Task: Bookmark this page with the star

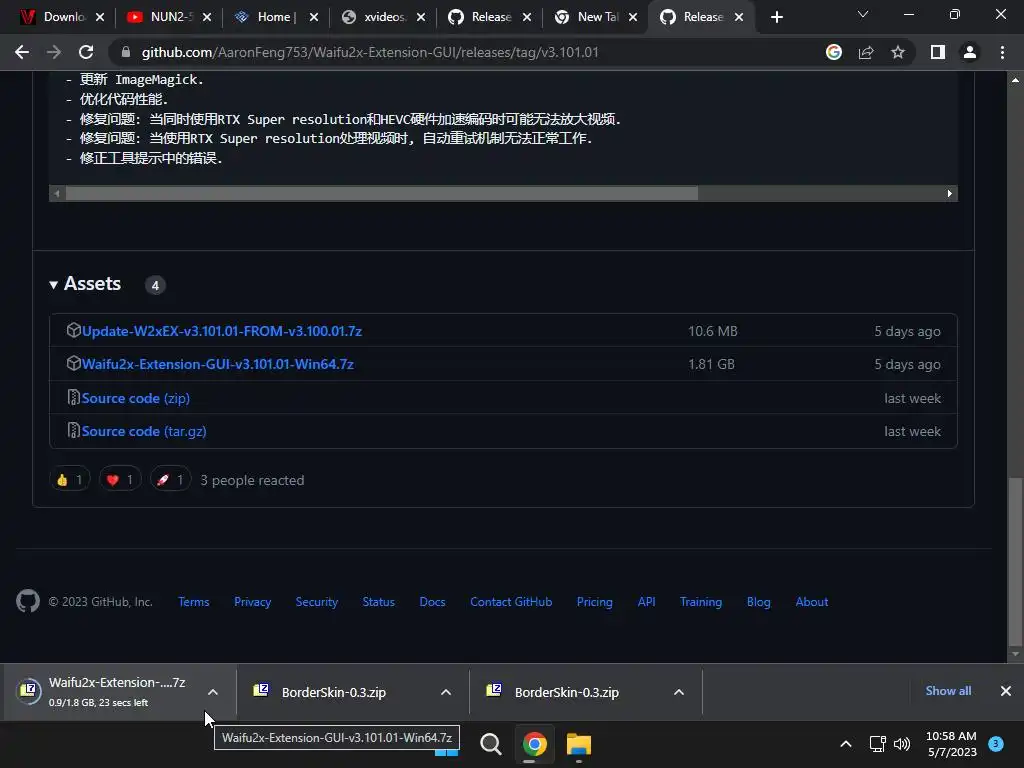Action: coord(898,52)
